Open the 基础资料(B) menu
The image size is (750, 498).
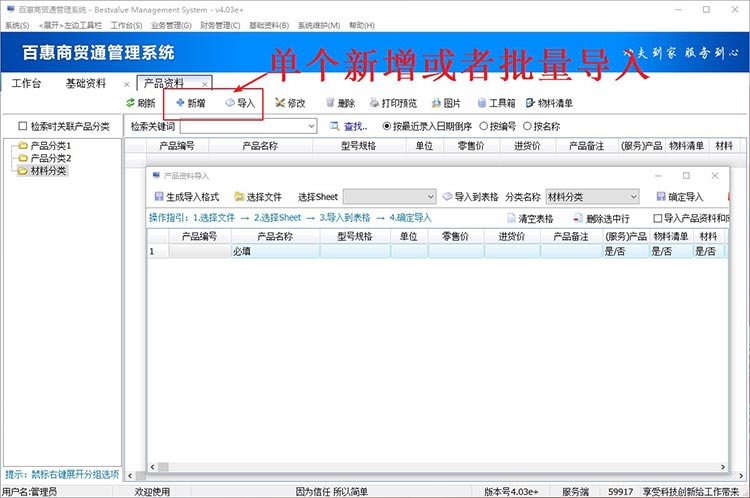click(269, 25)
